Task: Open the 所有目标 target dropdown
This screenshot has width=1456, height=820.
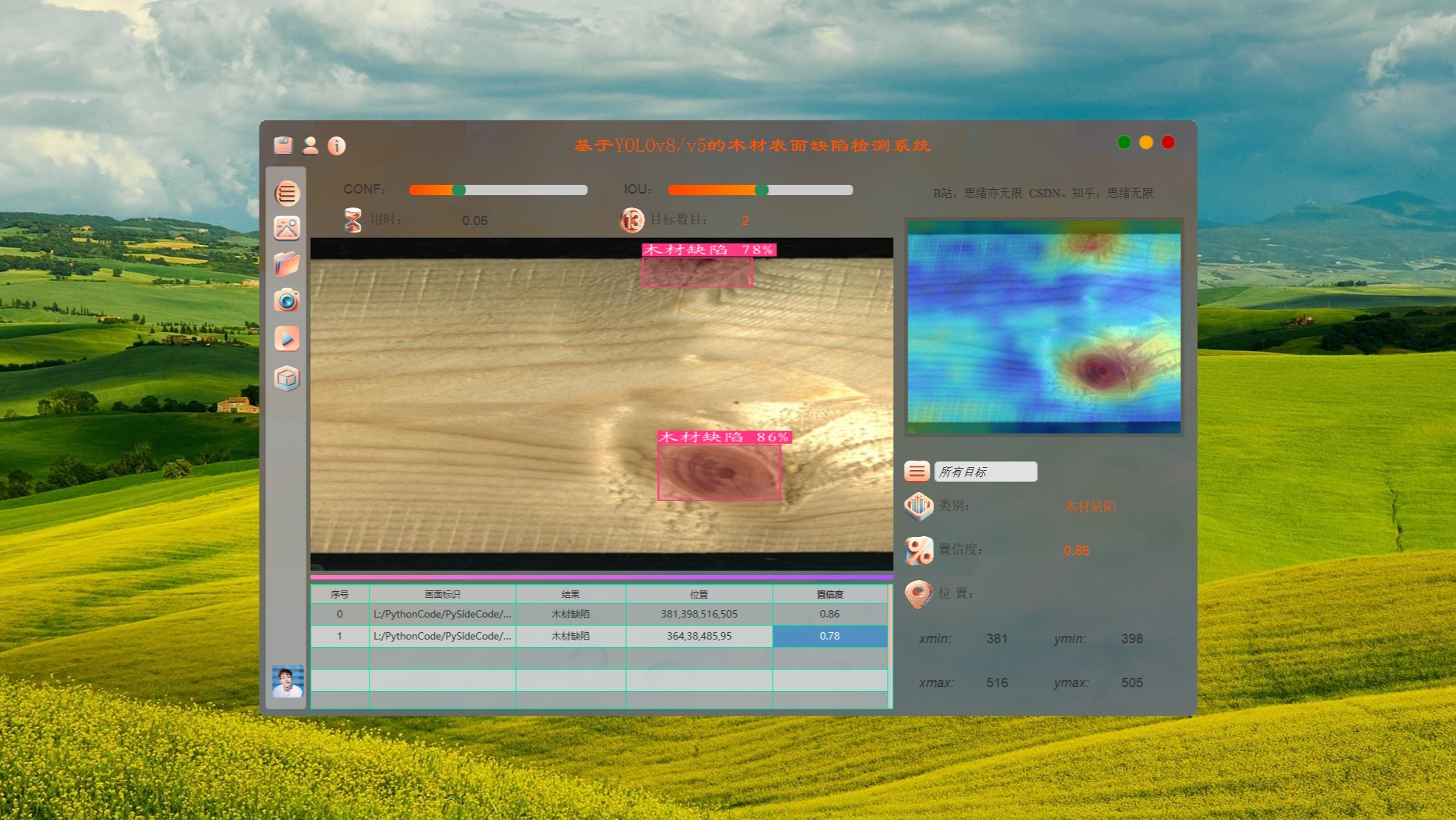Action: 985,472
